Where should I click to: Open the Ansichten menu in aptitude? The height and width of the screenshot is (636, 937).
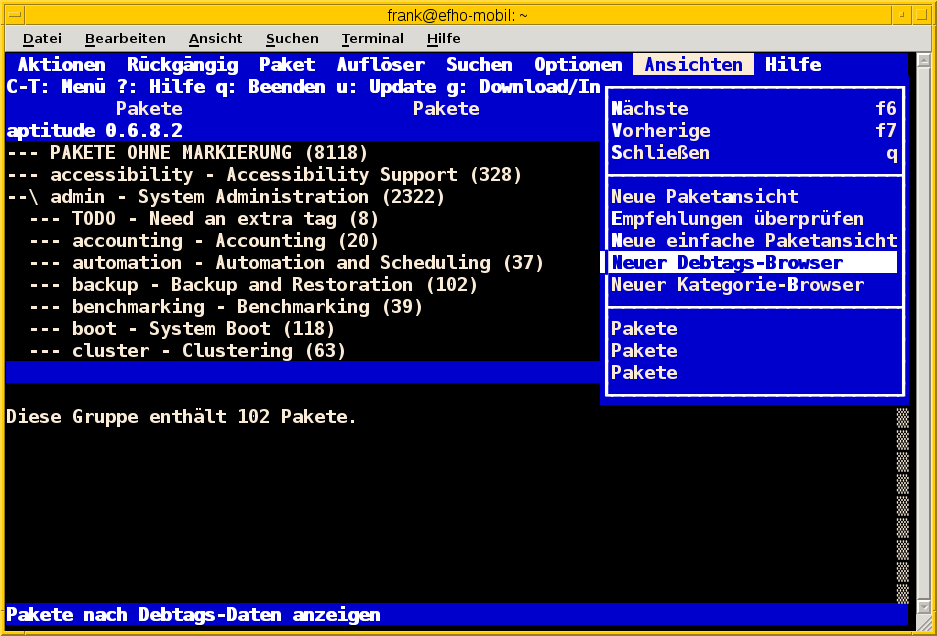[692, 64]
